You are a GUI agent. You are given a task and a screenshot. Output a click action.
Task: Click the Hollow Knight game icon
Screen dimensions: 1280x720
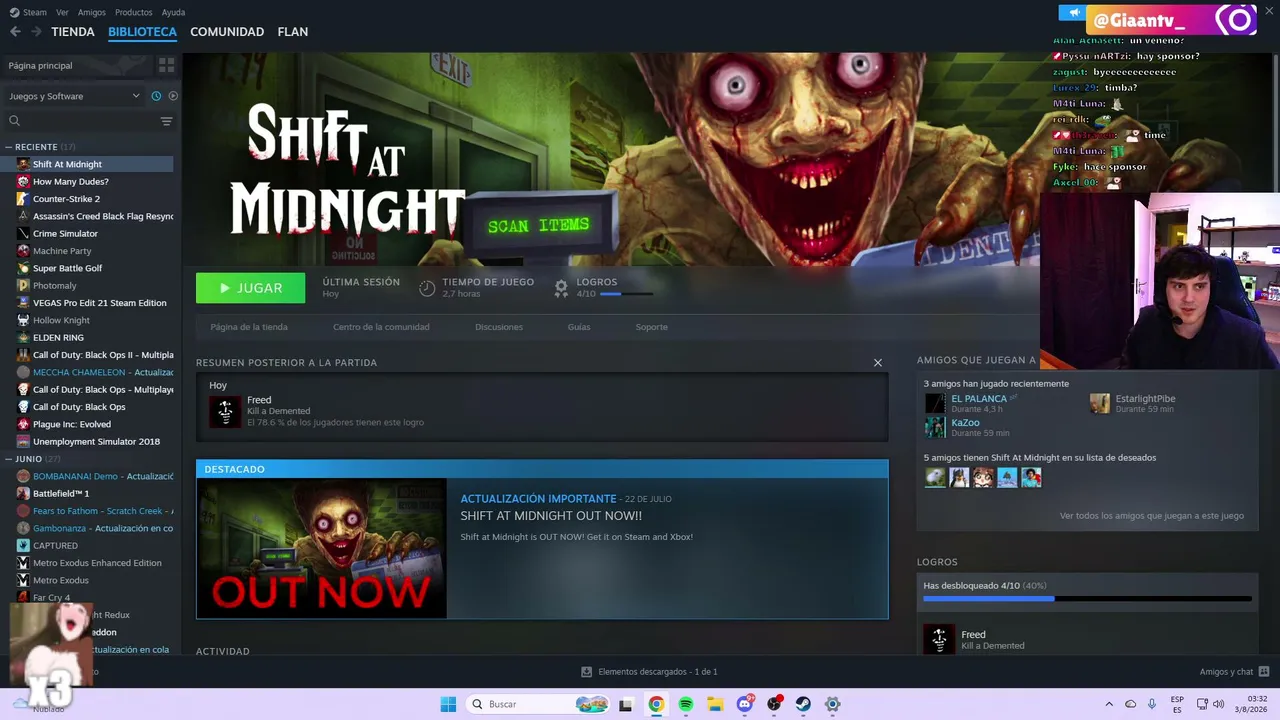tap(23, 320)
